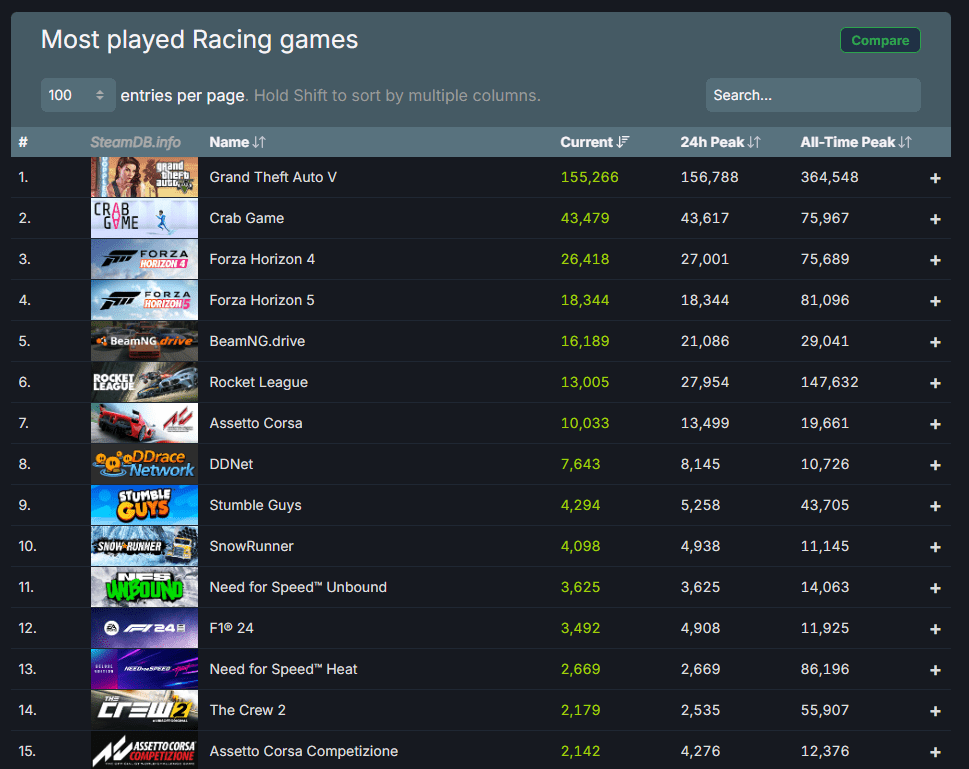Sort games by Name column header
The height and width of the screenshot is (769, 969).
coord(237,142)
